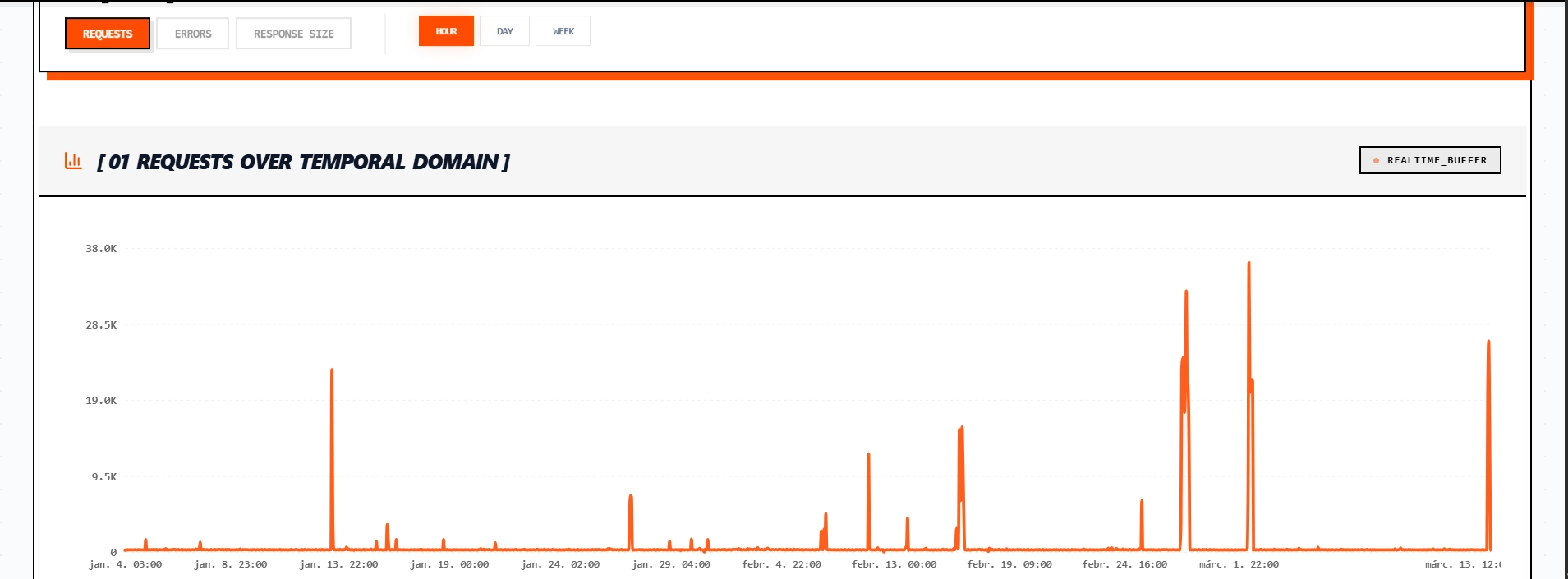This screenshot has width=1568, height=579.
Task: Click the bar chart icon beside the title
Action: click(x=73, y=161)
